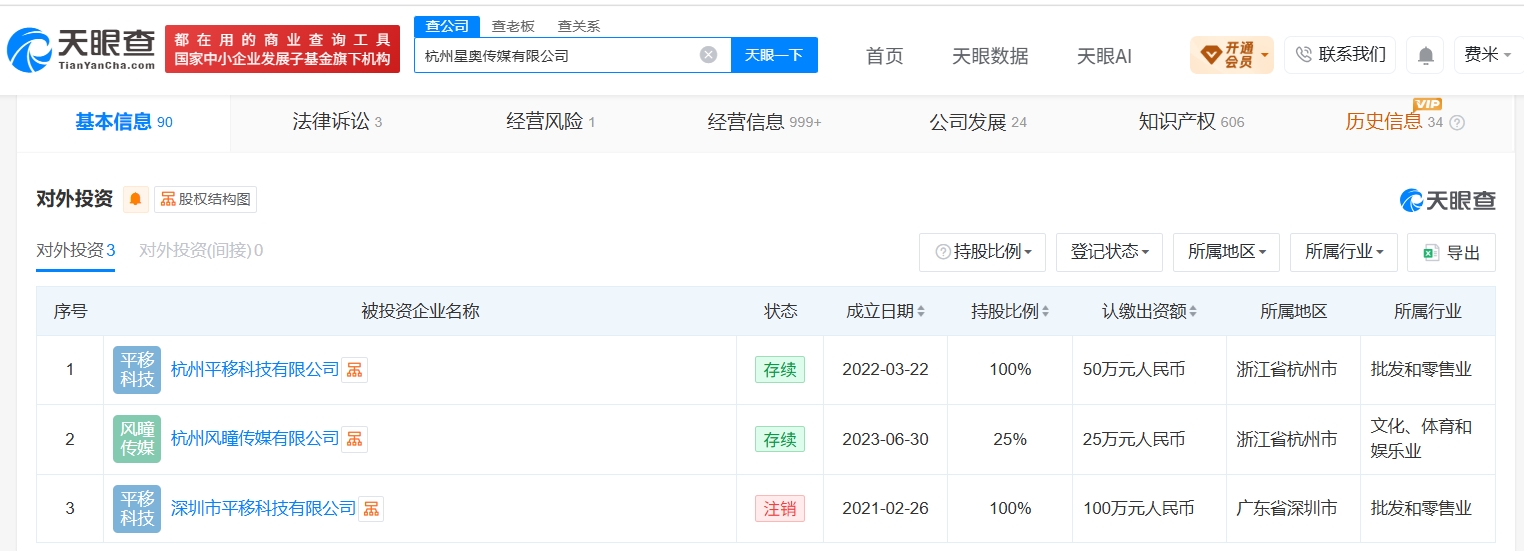Image resolution: width=1524 pixels, height=551 pixels.
Task: Sort by 成立日期 column arrows
Action: (921, 312)
